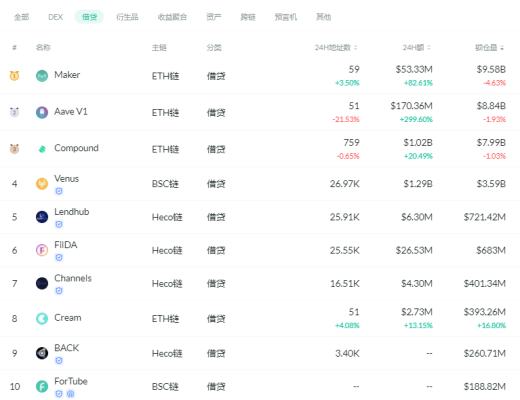The width and height of the screenshot is (520, 400).
Task: Click the 主链 column header
Action: (159, 48)
